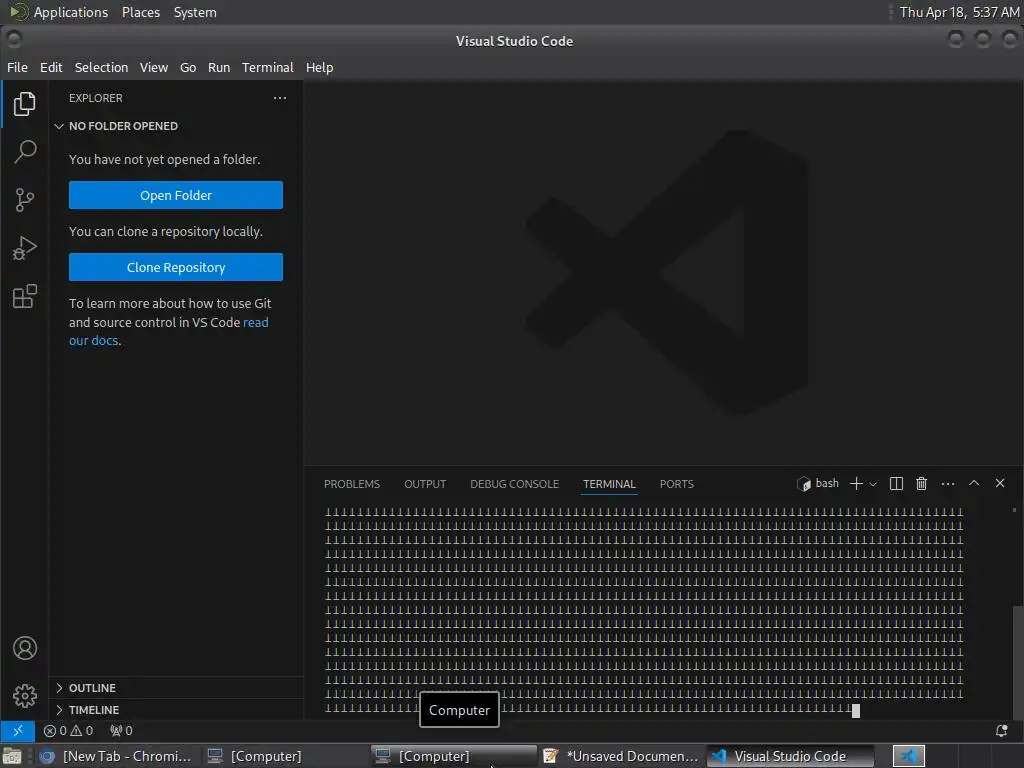Screen dimensions: 1024x768
Task: Split the terminal panel
Action: (896, 483)
